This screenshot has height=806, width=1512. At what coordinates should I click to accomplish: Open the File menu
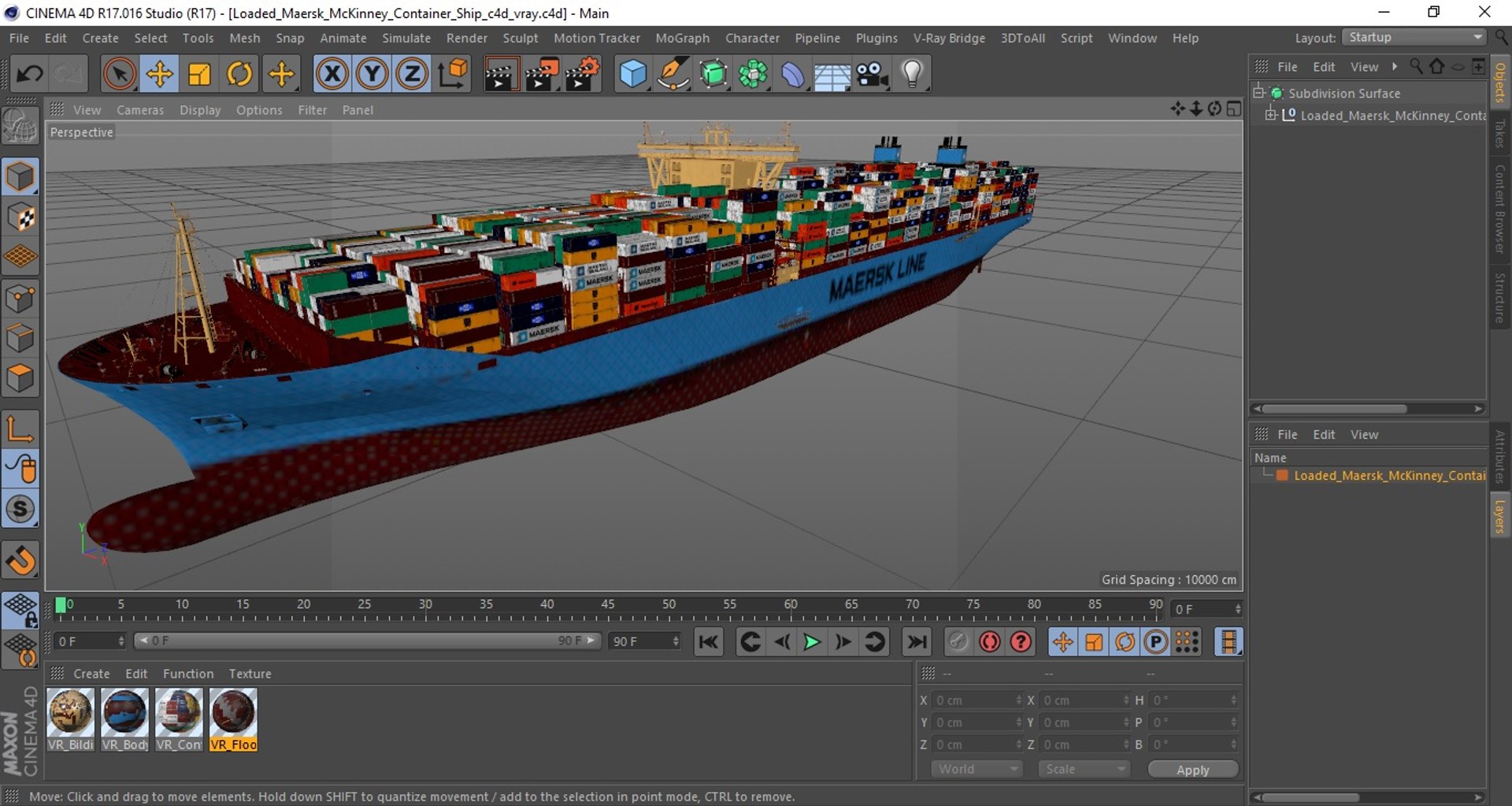(x=19, y=38)
